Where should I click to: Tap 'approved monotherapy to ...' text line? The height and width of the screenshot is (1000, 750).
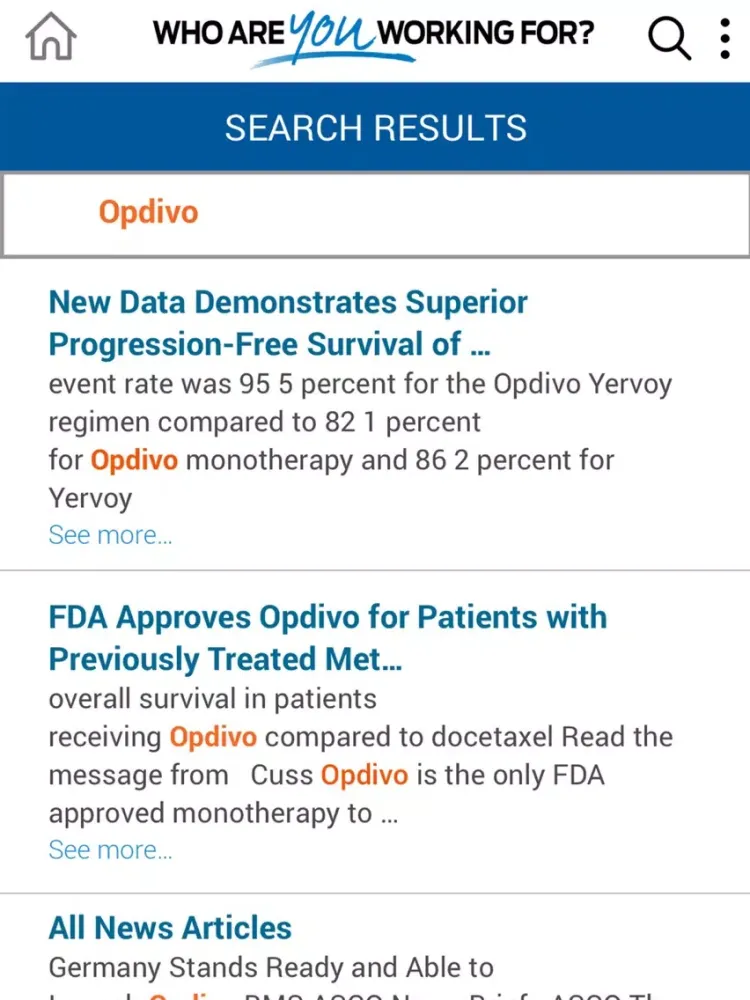click(223, 813)
